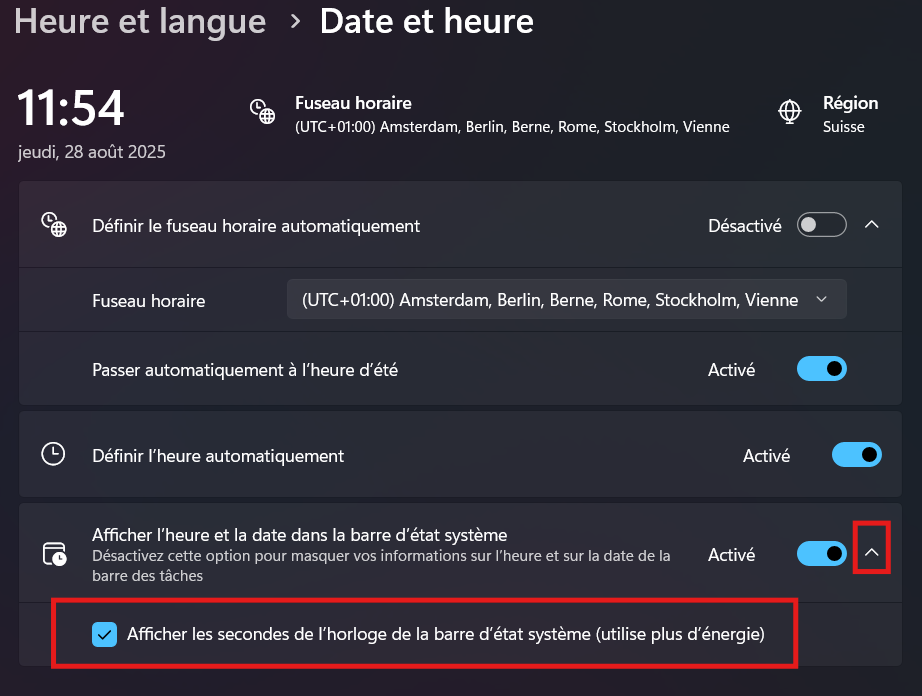Turn off Définir l'heure automatiquement
Viewport: 922px width, 696px height.
(857, 454)
